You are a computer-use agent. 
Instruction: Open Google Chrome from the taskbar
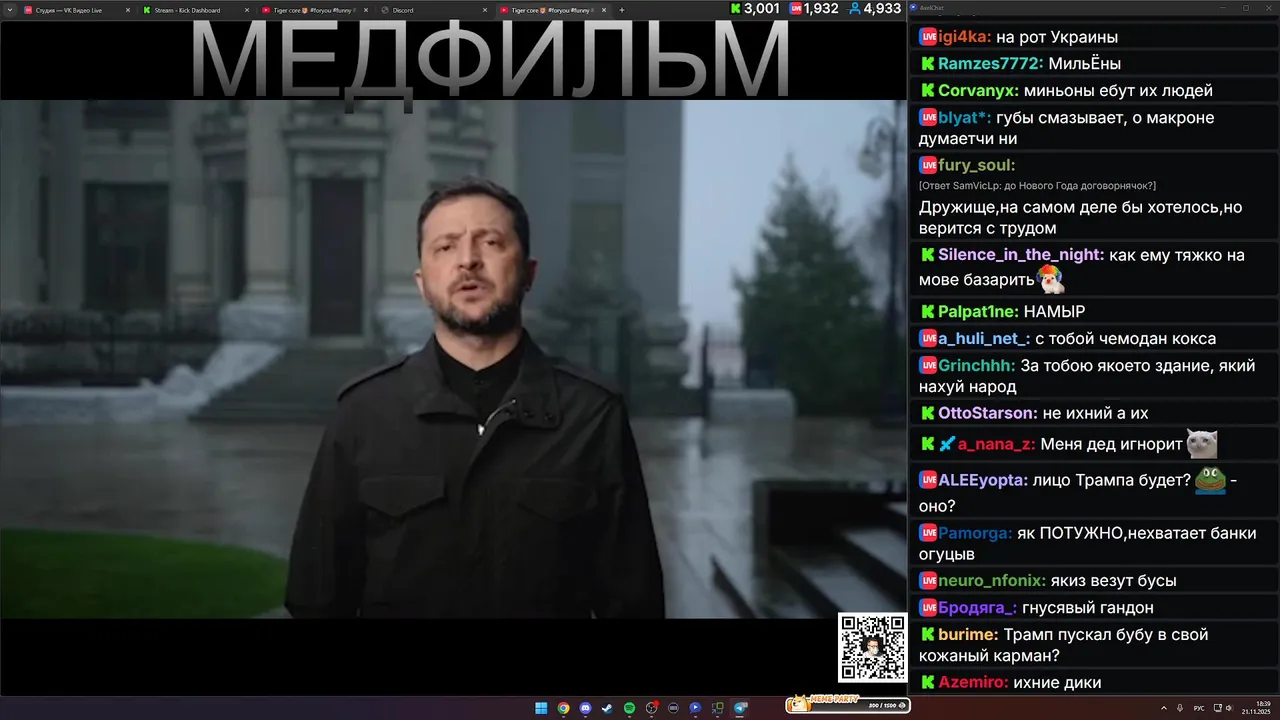coord(563,708)
